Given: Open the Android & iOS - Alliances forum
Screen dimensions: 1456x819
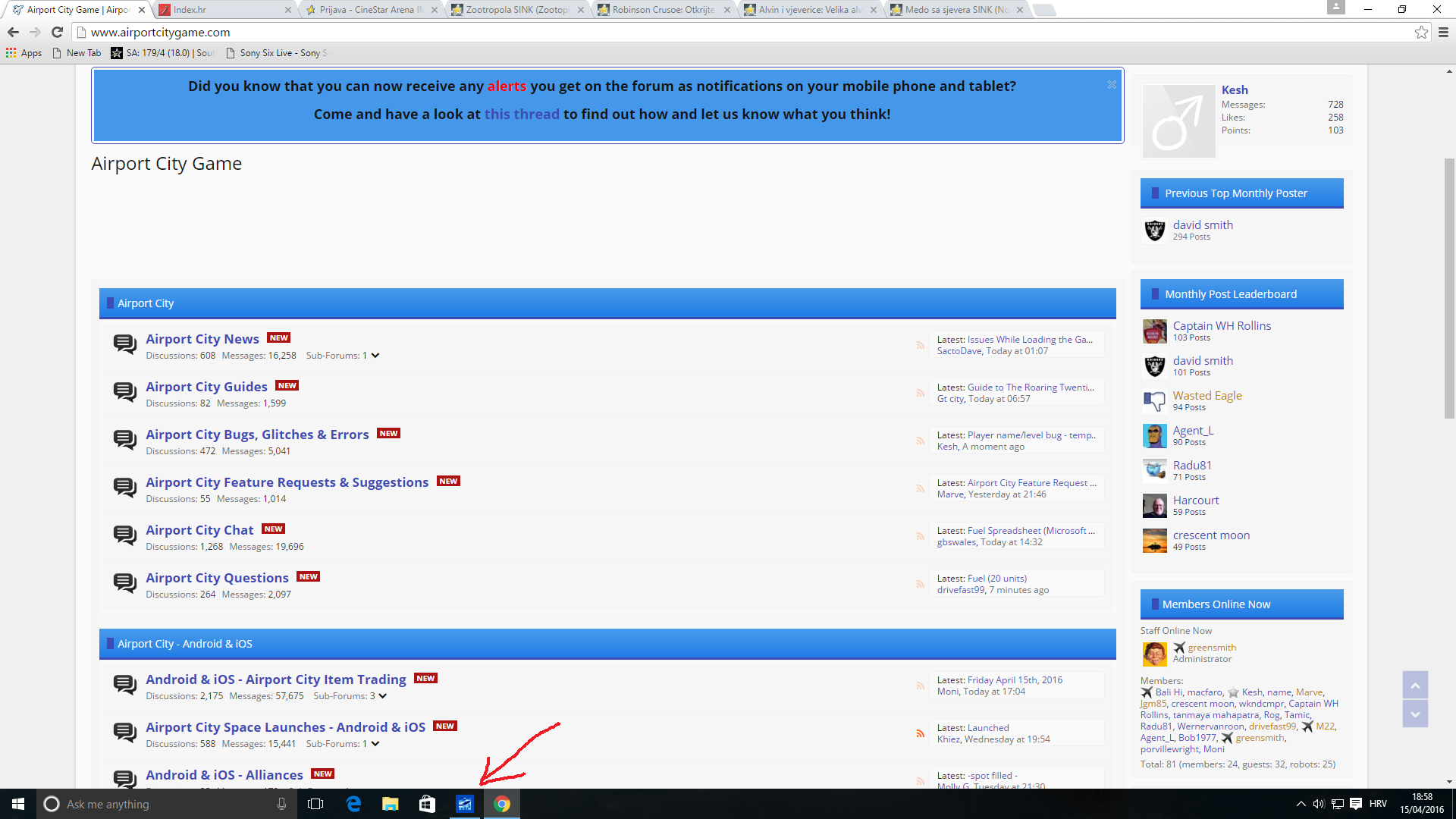Looking at the screenshot, I should 224,775.
